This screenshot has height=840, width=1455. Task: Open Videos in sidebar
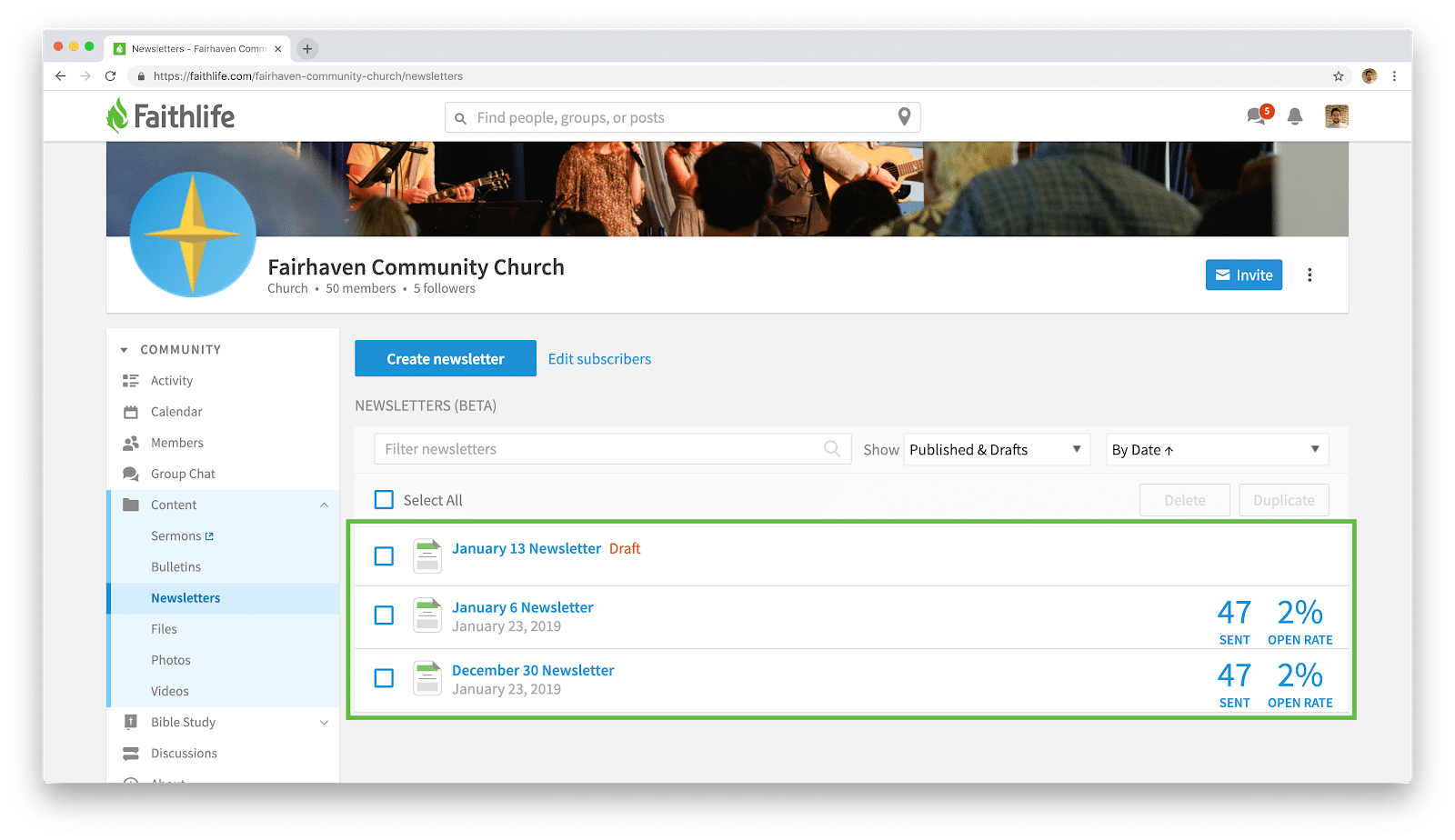tap(170, 691)
